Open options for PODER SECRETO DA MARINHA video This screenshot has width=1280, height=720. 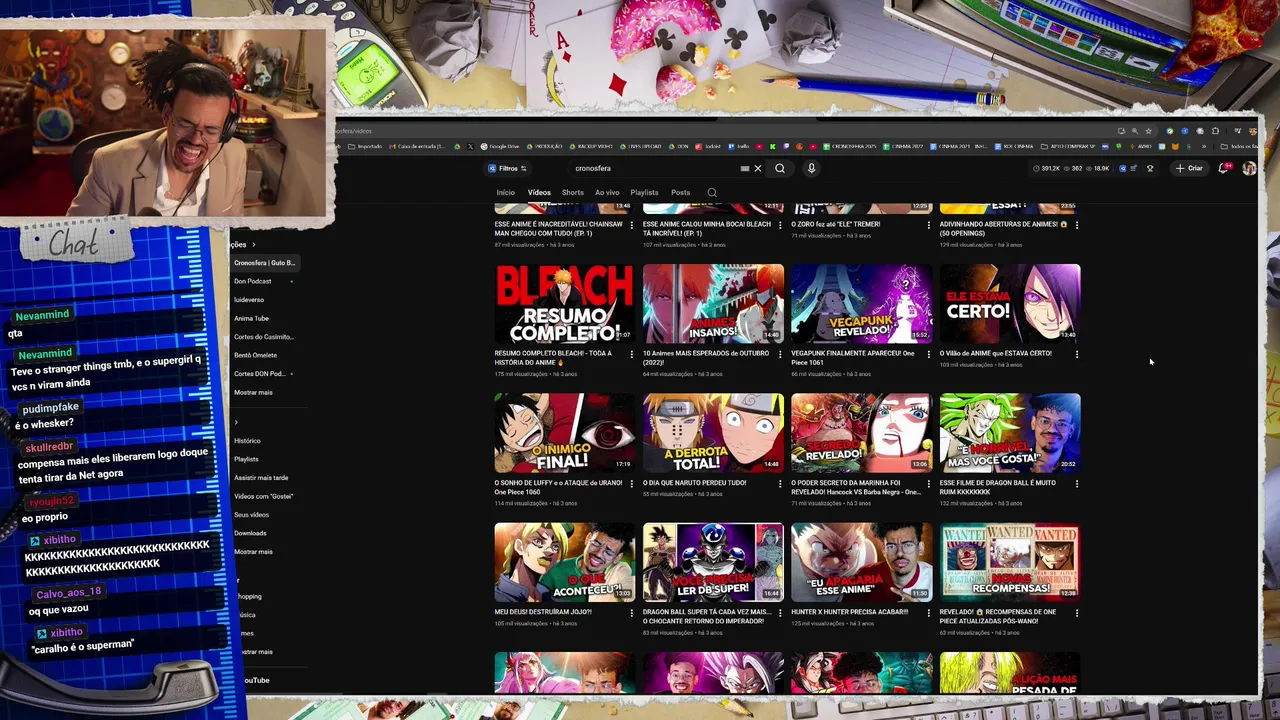[x=928, y=483]
